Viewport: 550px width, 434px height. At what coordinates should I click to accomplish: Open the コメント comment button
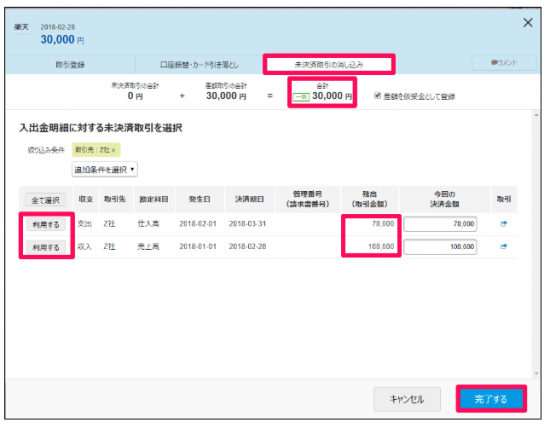coord(504,63)
